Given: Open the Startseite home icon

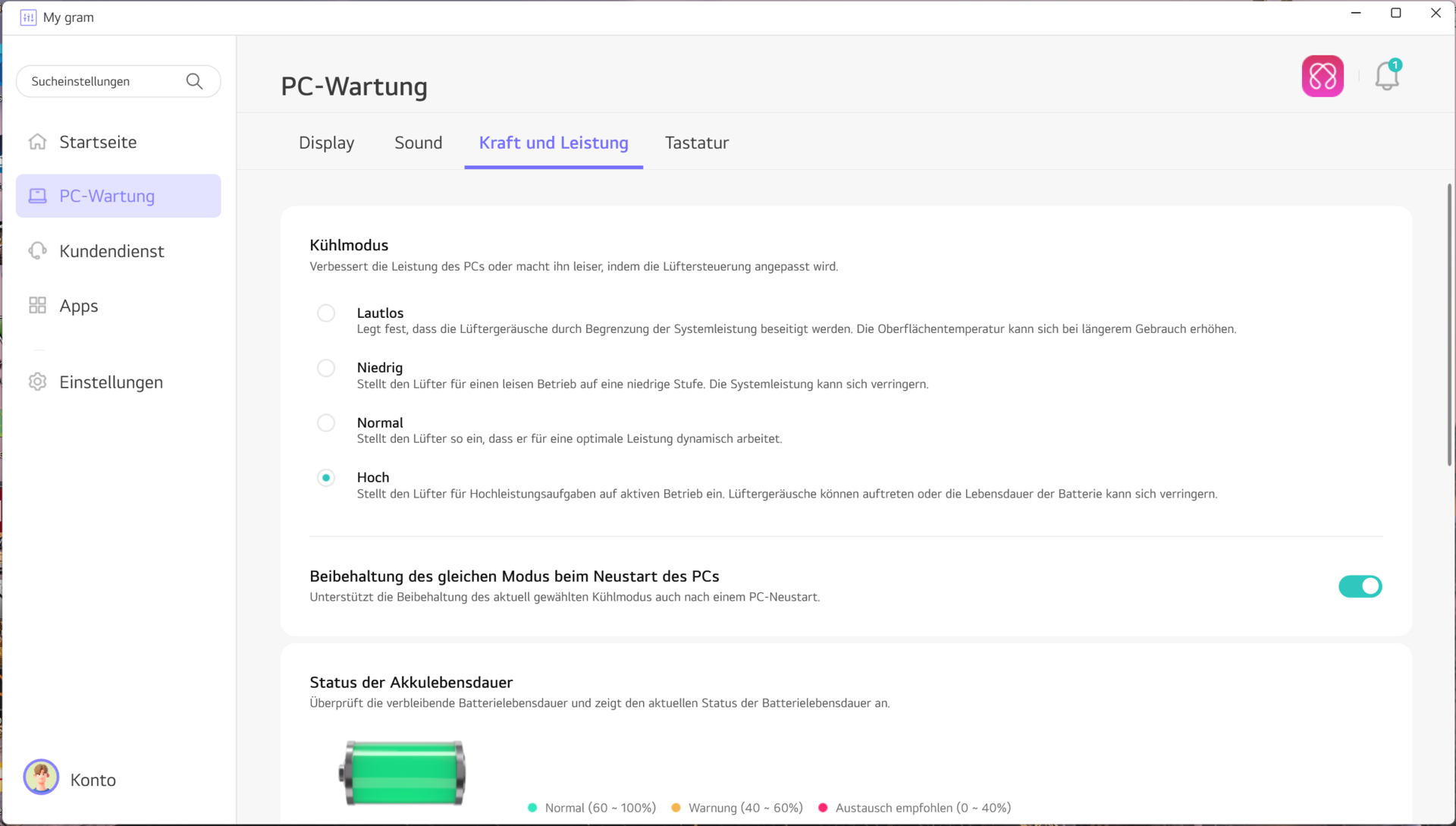Looking at the screenshot, I should click(x=37, y=142).
